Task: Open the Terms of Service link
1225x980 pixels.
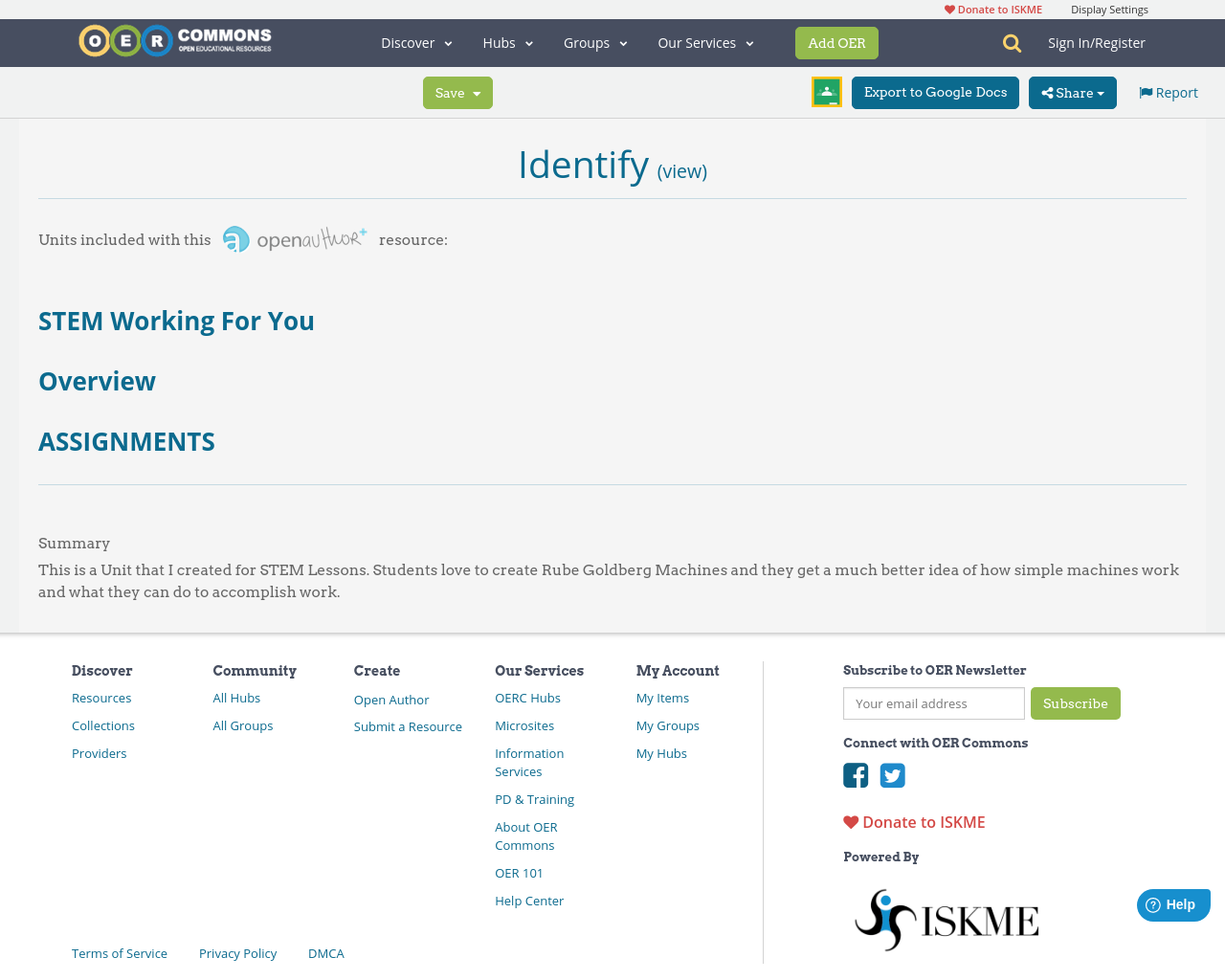Action: point(119,951)
